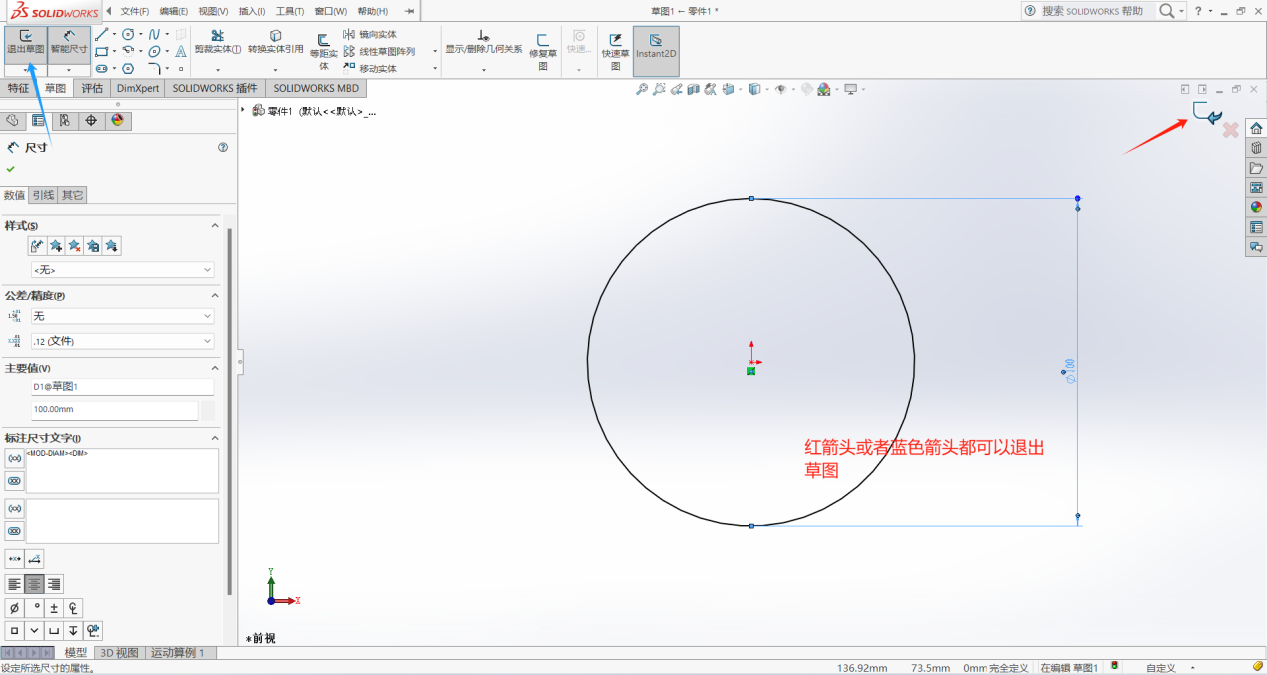Select the Corner Rectangle tool
This screenshot has height=675, width=1267.
(x=101, y=51)
